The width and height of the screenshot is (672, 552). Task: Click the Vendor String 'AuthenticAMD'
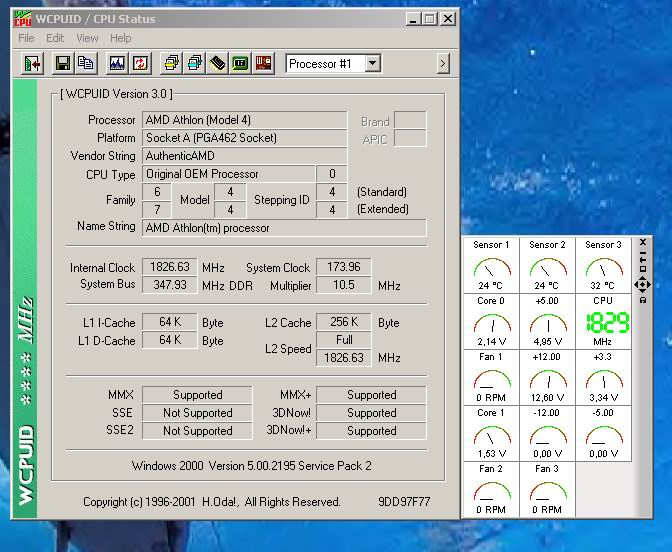[244, 156]
